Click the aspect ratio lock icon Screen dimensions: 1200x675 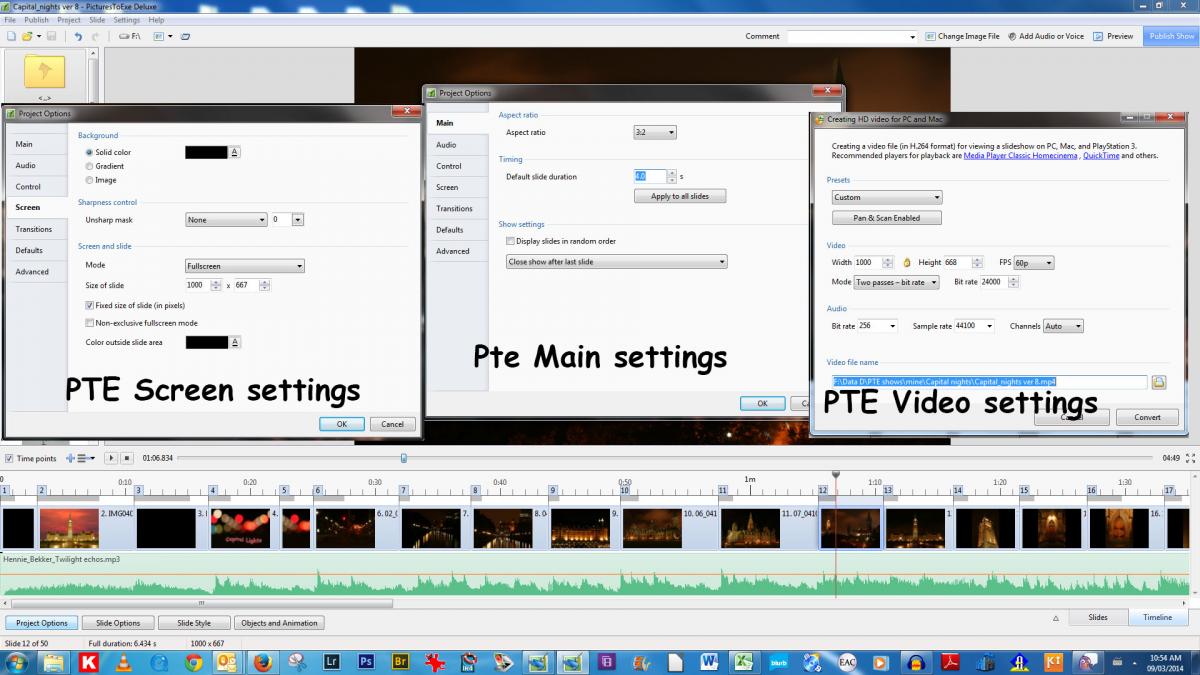906,263
